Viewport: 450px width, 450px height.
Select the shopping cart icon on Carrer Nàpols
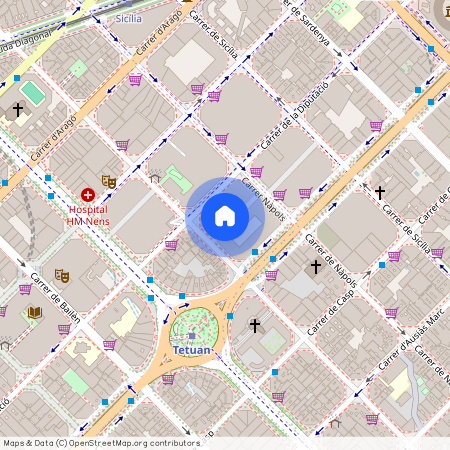point(257,172)
